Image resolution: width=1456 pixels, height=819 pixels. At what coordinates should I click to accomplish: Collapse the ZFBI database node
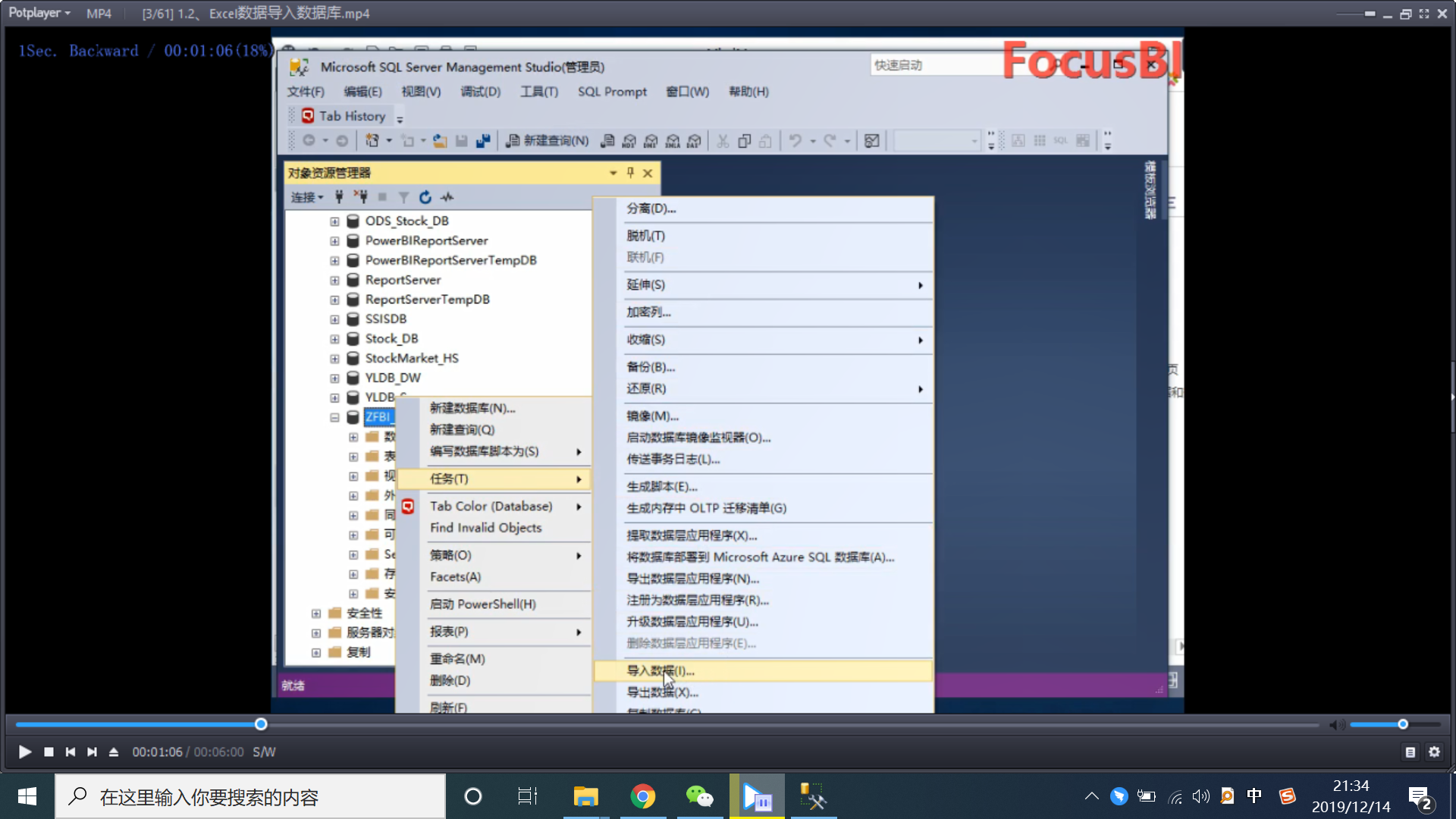point(334,417)
